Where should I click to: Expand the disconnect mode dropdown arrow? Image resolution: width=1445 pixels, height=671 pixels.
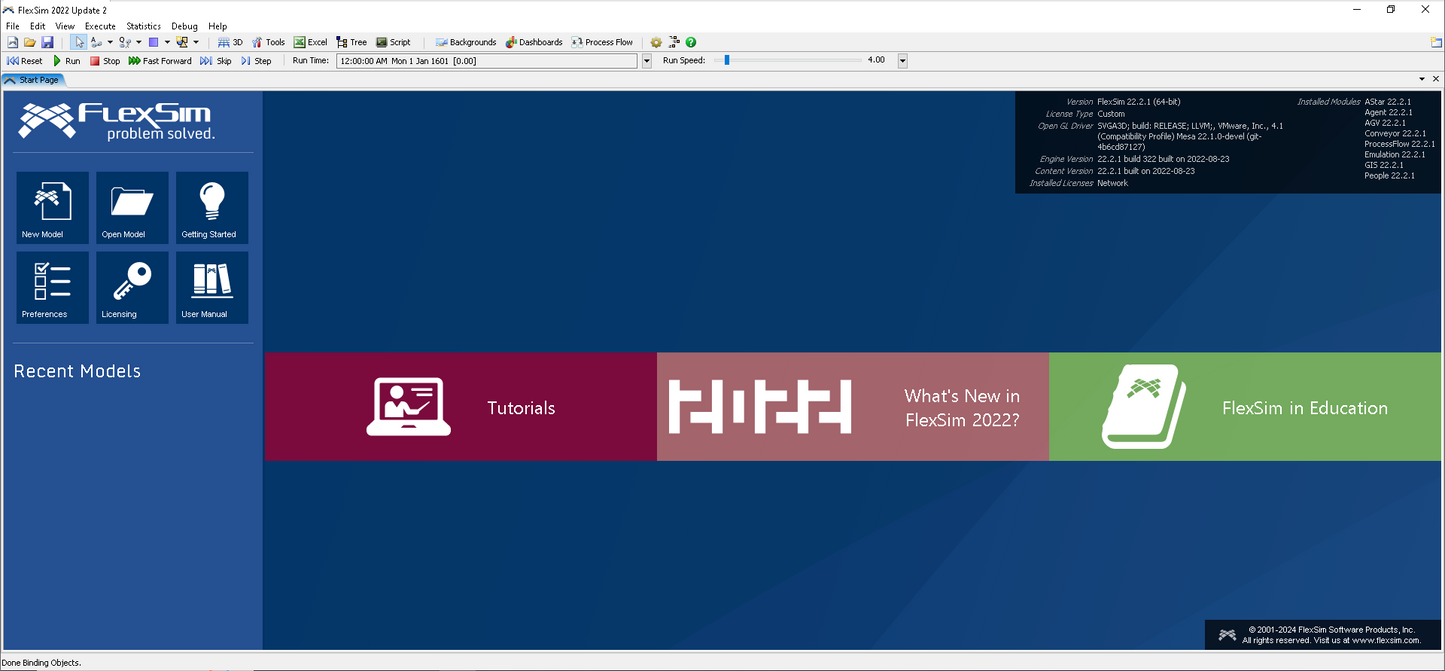tap(139, 42)
